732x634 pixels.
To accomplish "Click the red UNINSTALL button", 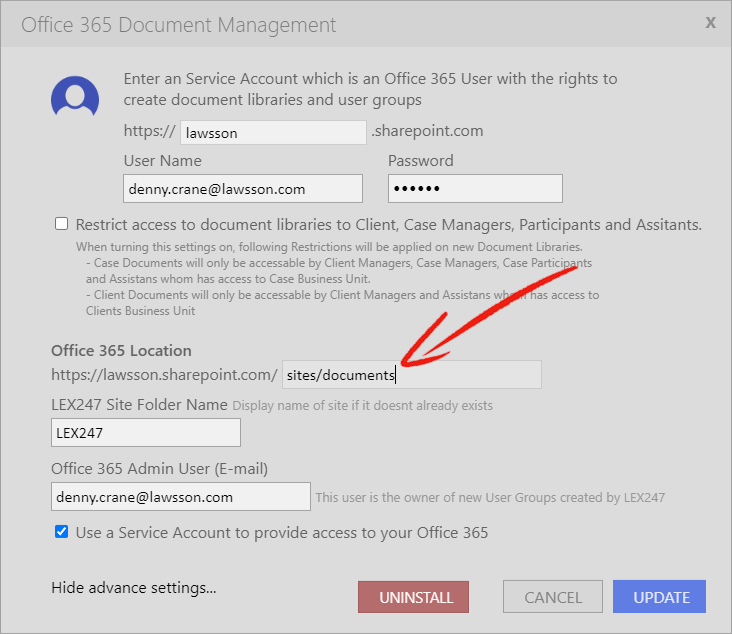I will click(x=413, y=597).
